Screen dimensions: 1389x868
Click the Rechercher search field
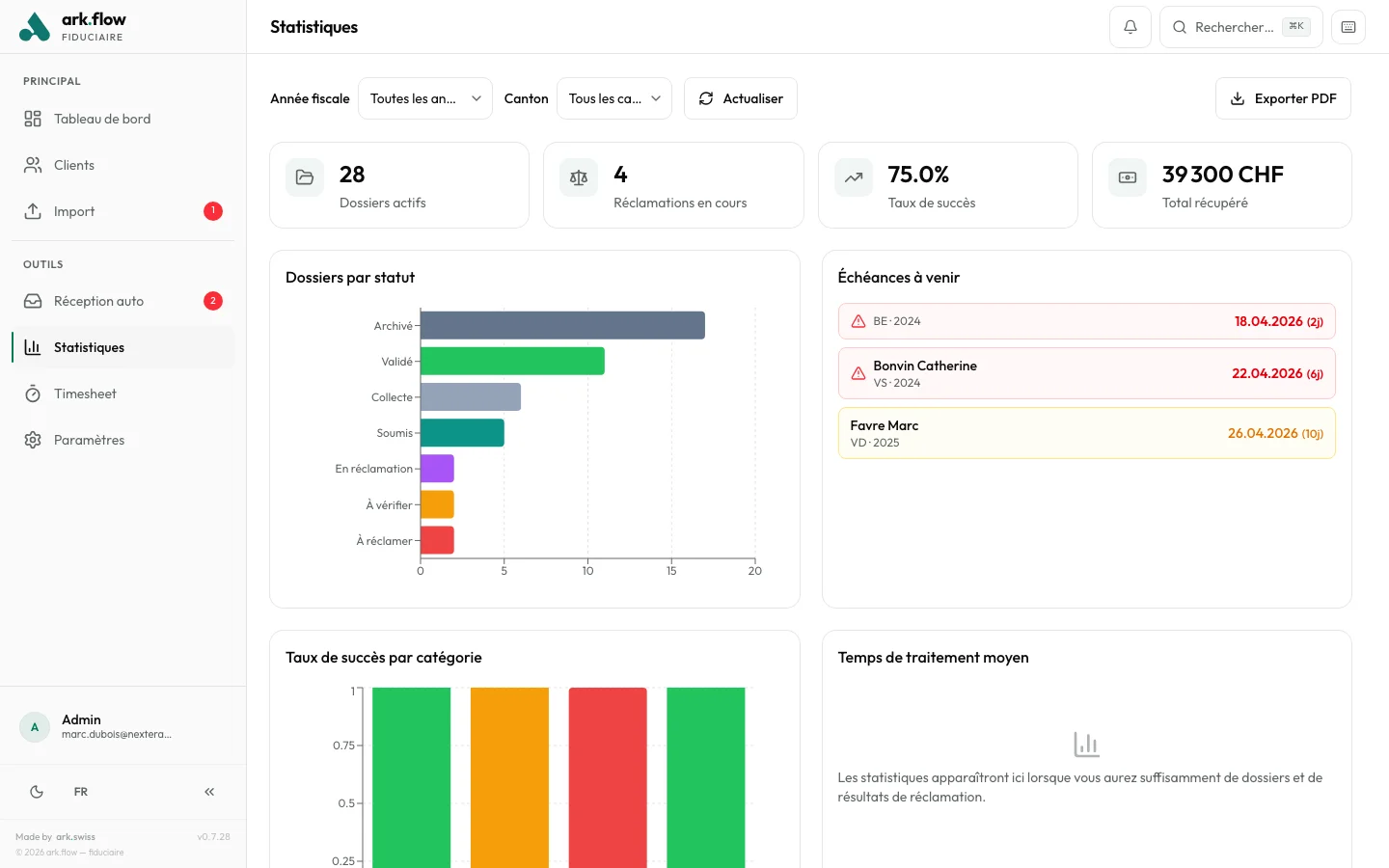tap(1240, 27)
